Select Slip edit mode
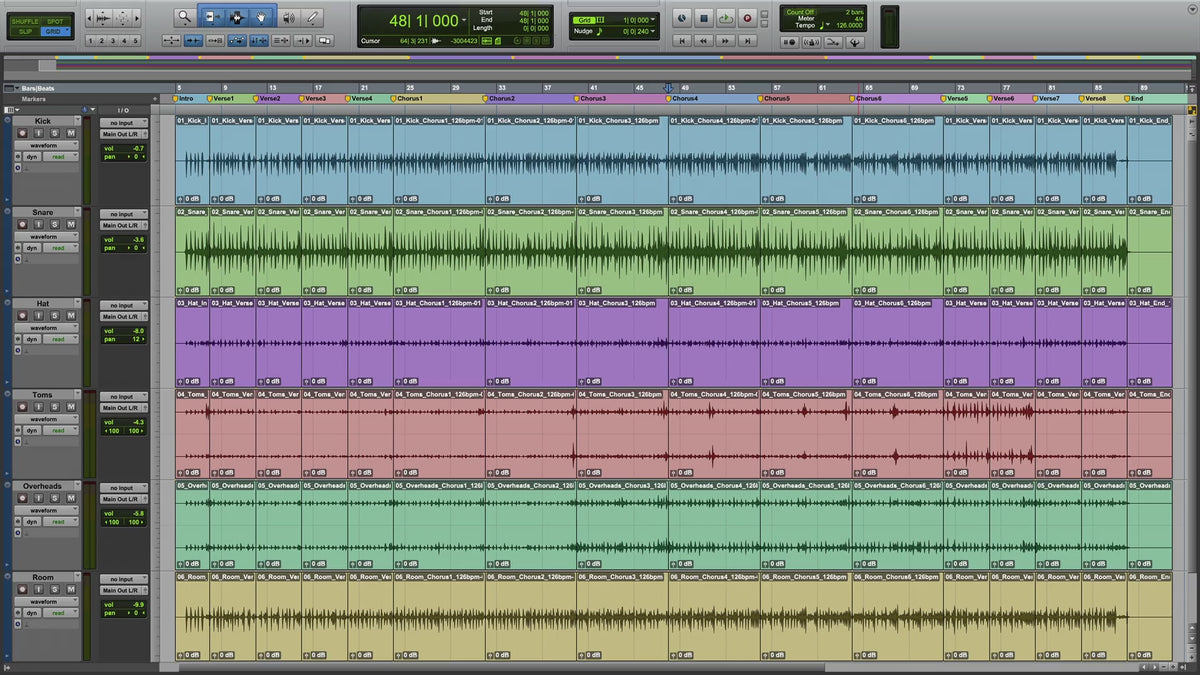Viewport: 1200px width, 675px height. (x=25, y=32)
